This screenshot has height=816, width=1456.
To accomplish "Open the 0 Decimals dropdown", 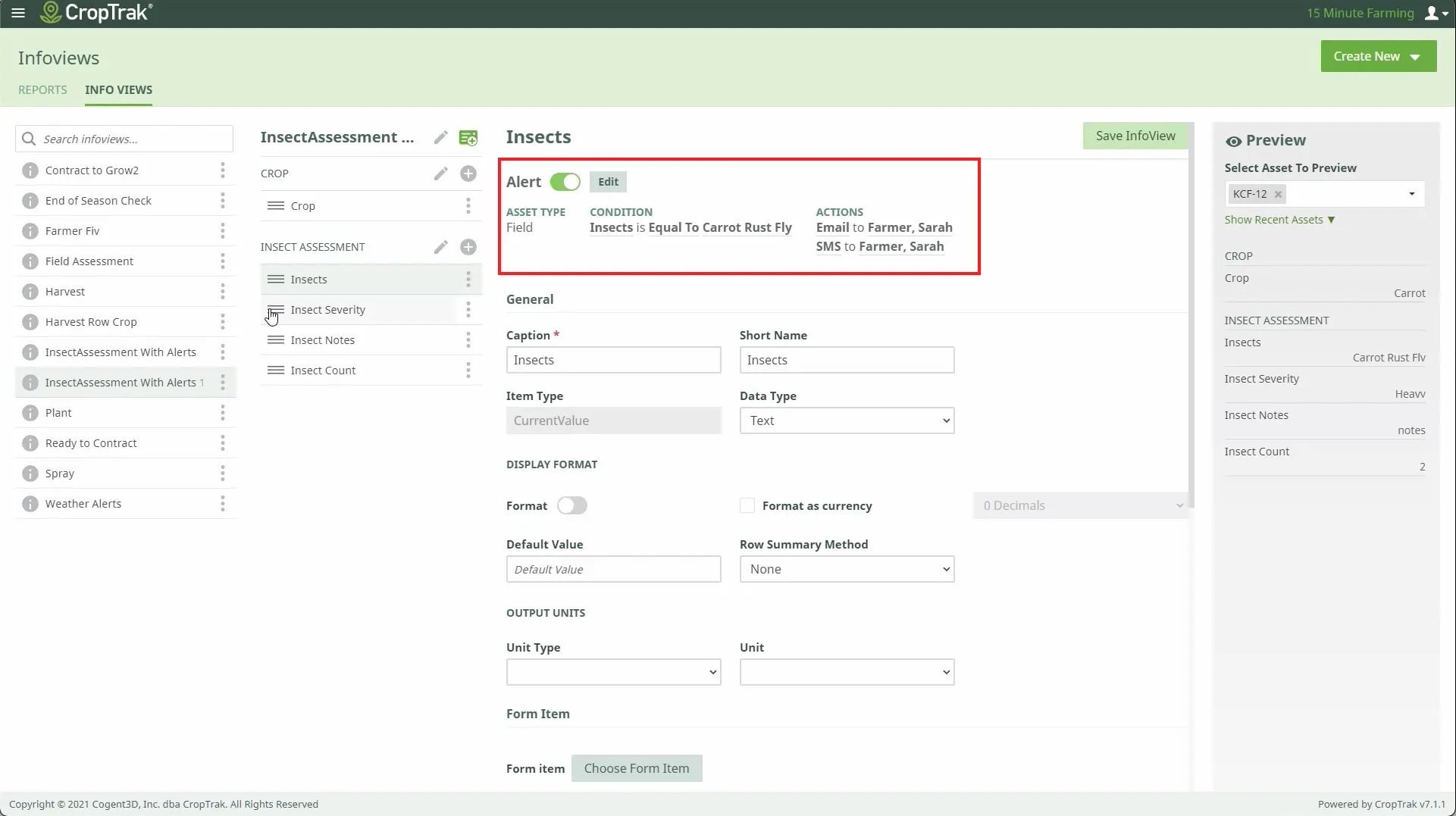I will coord(1080,506).
